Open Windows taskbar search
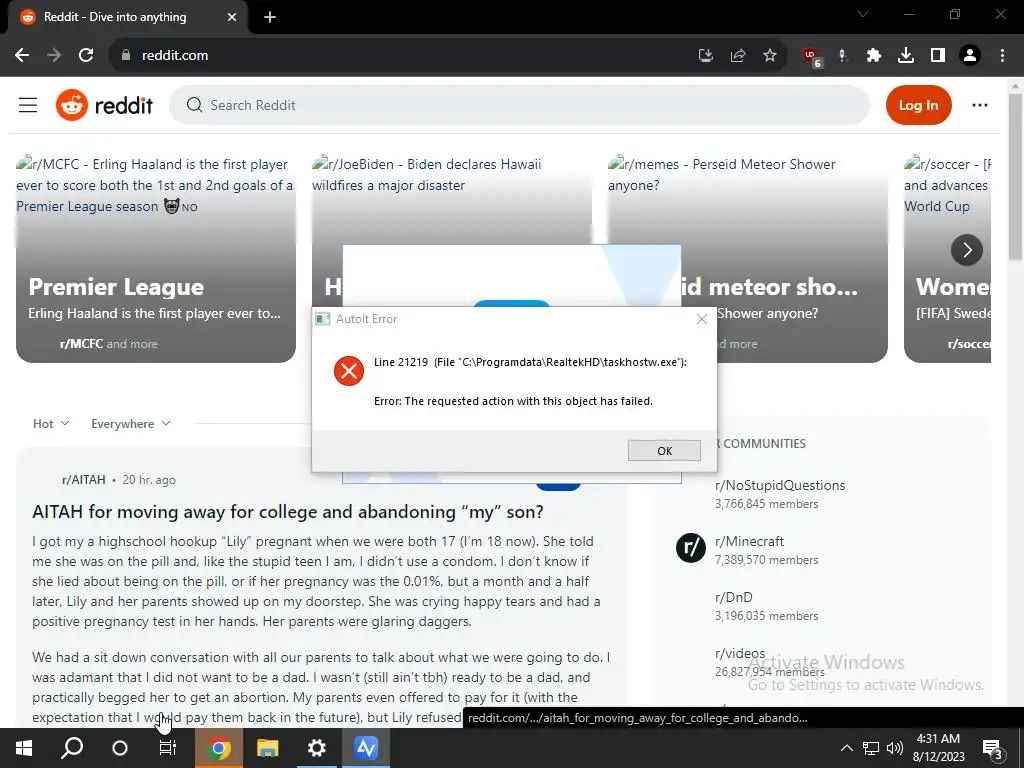The width and height of the screenshot is (1024, 768). 72,748
